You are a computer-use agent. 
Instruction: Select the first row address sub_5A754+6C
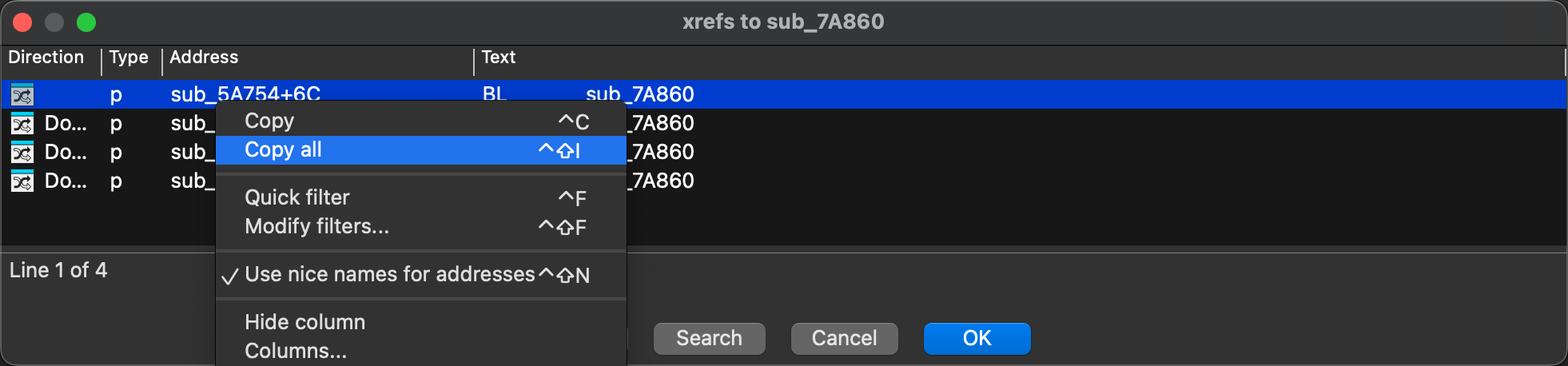coord(245,93)
